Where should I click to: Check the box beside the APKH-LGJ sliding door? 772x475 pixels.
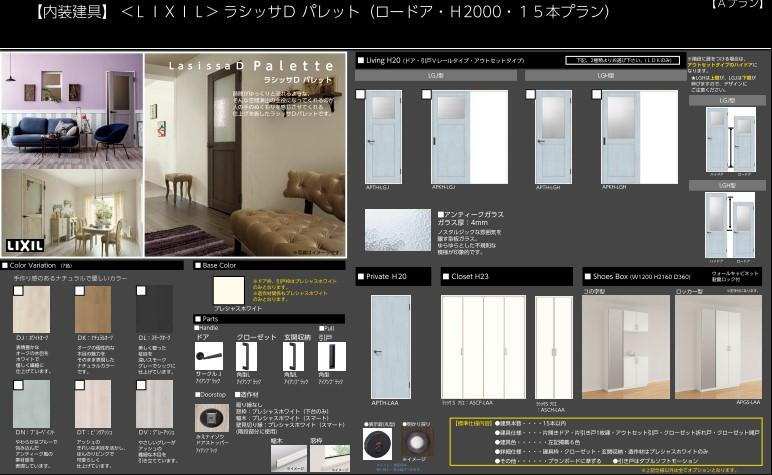tap(426, 94)
